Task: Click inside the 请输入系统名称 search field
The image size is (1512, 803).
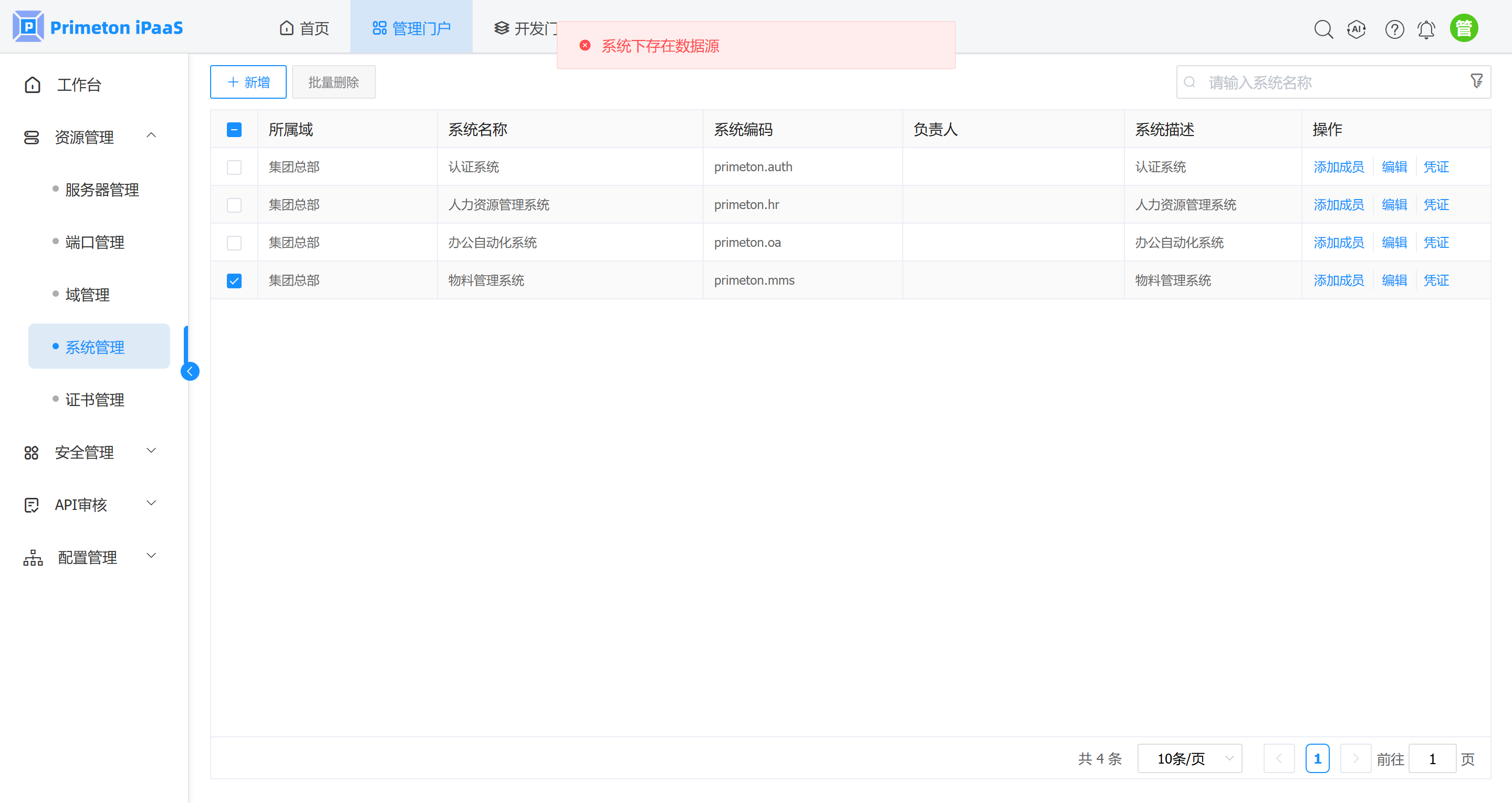Action: (1291, 82)
